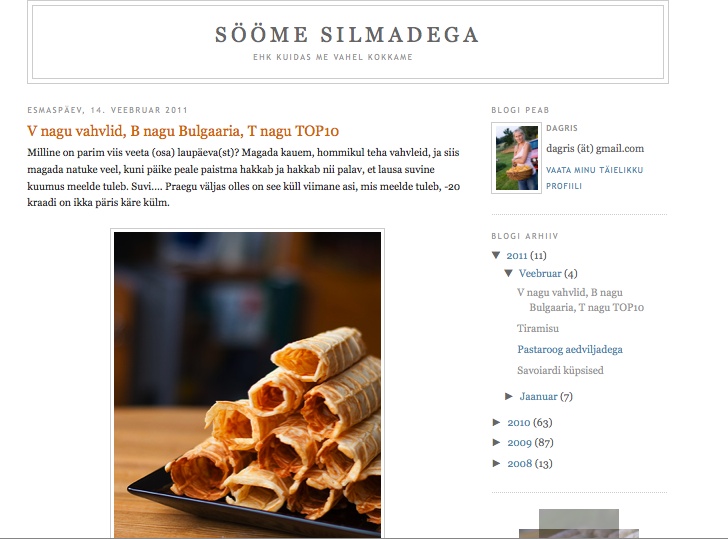Image resolution: width=728 pixels, height=539 pixels.
Task: Open the Veebruar archive link
Action: 540,273
